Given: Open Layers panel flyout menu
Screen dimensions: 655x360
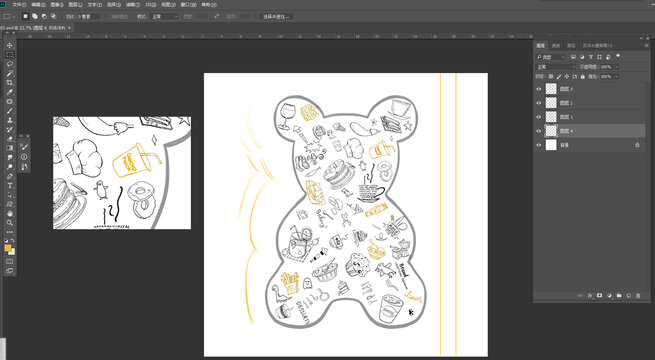Looking at the screenshot, I should click(647, 46).
